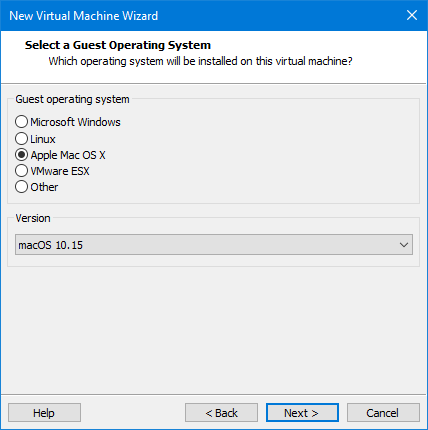Select the Apple Mac OS X radio circle
The image size is (428, 430).
tap(21, 155)
